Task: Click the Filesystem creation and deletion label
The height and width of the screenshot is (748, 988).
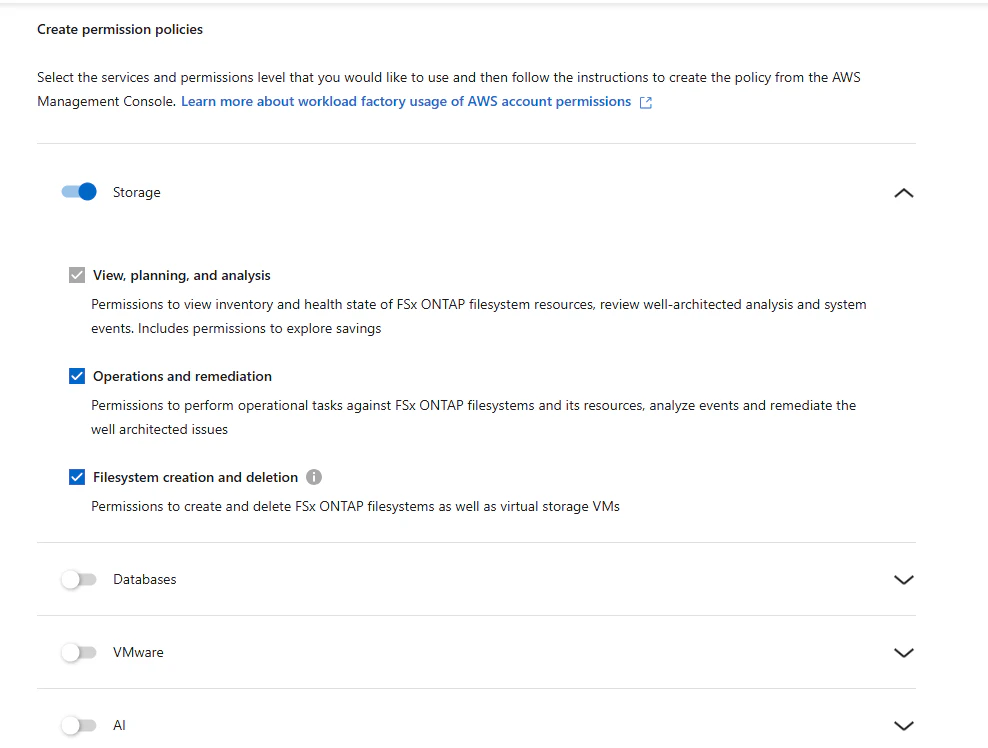Action: 195,477
